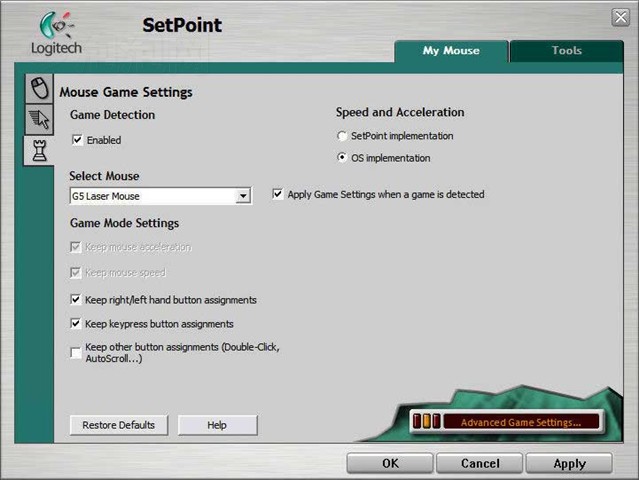Screen dimensions: 639x480
Task: Click the red-orange indicator lights by Advanced Game Settings
Action: 426,421
